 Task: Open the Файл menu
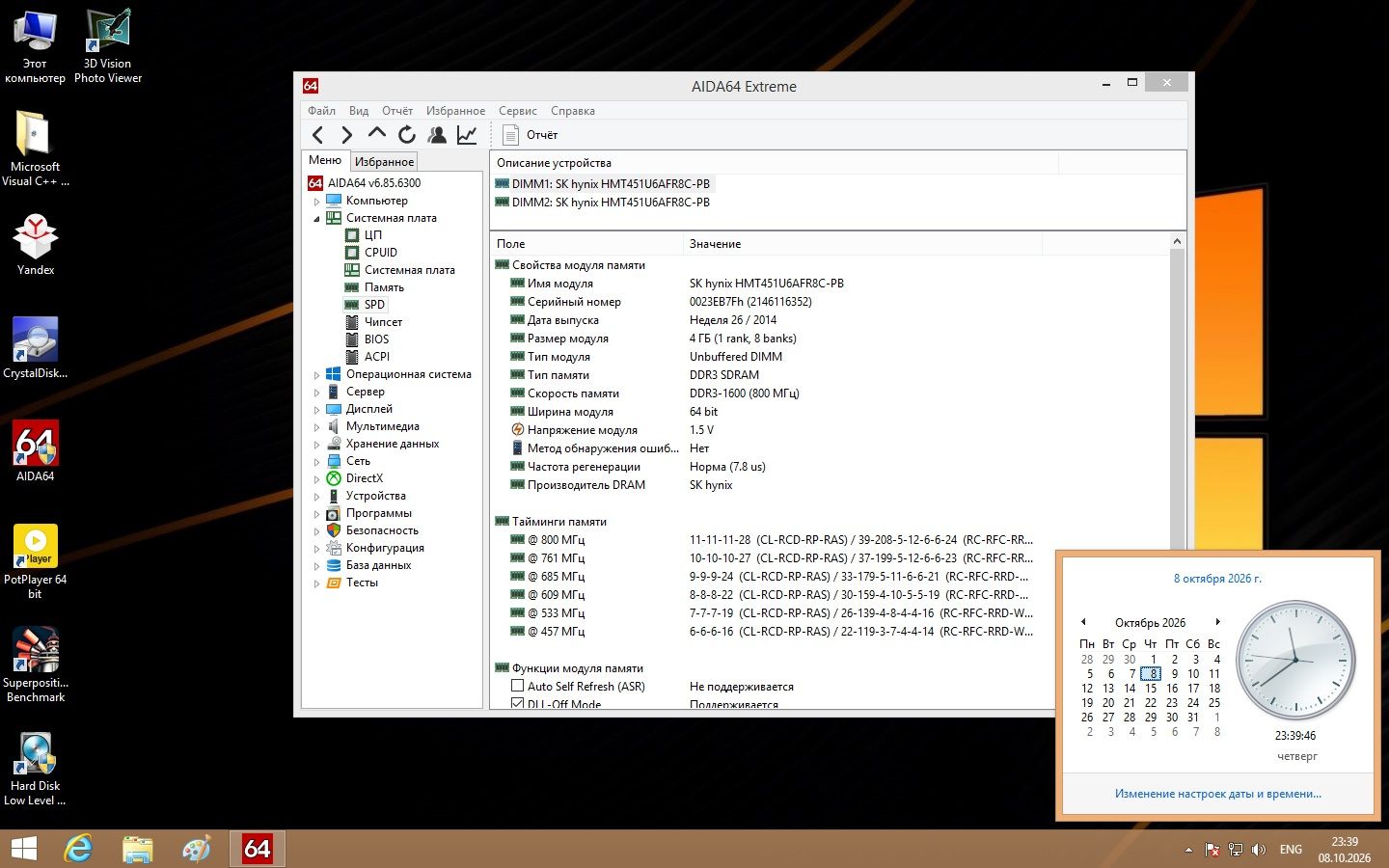(x=321, y=111)
